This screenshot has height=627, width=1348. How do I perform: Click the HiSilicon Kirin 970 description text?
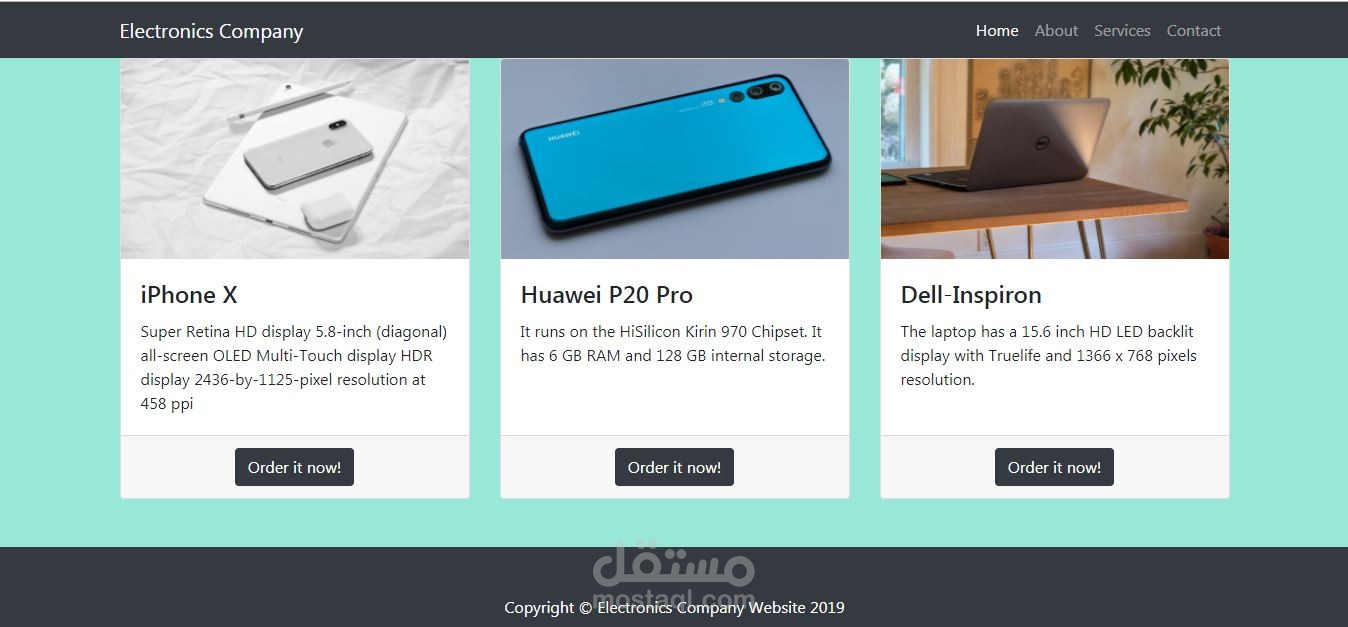coord(673,344)
